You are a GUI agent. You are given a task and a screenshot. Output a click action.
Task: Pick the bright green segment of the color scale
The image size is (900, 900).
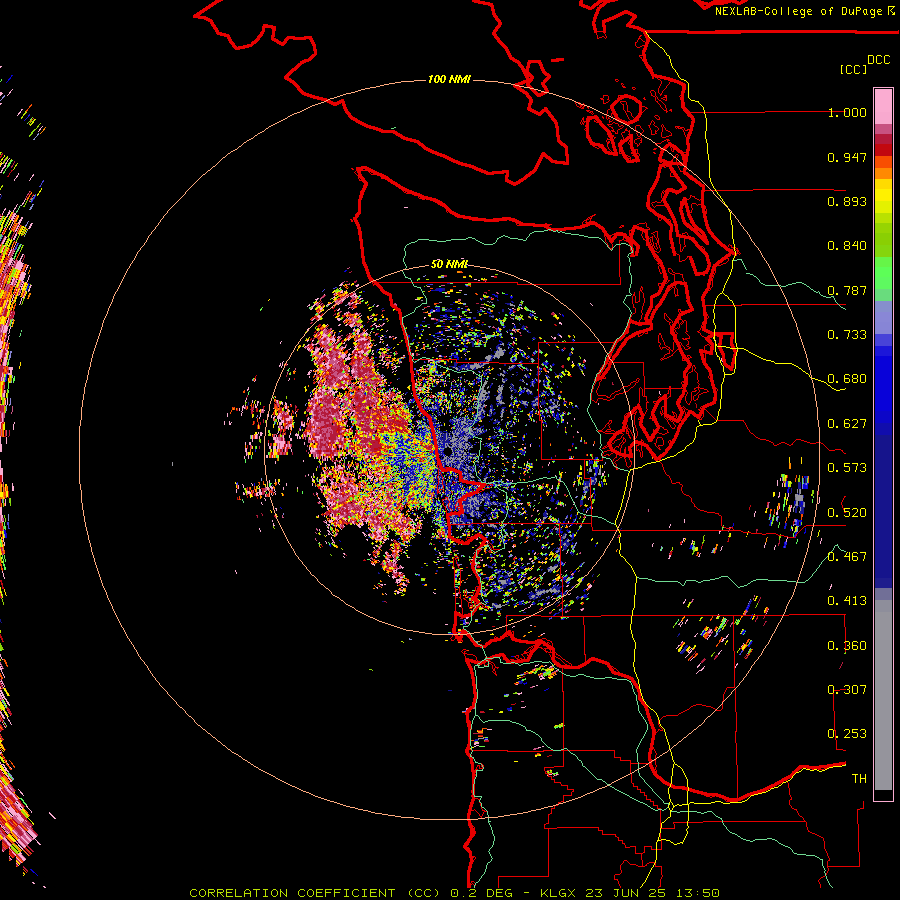883,272
